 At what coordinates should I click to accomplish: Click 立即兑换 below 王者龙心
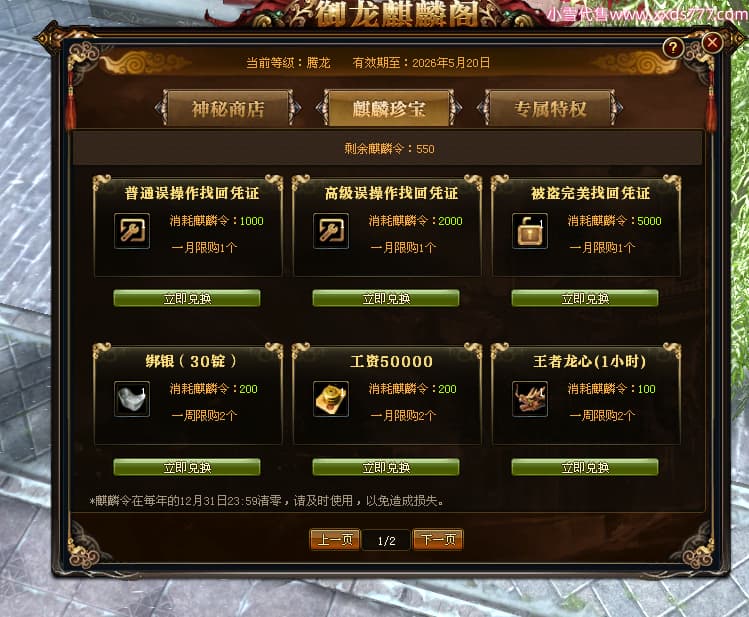[x=585, y=467]
